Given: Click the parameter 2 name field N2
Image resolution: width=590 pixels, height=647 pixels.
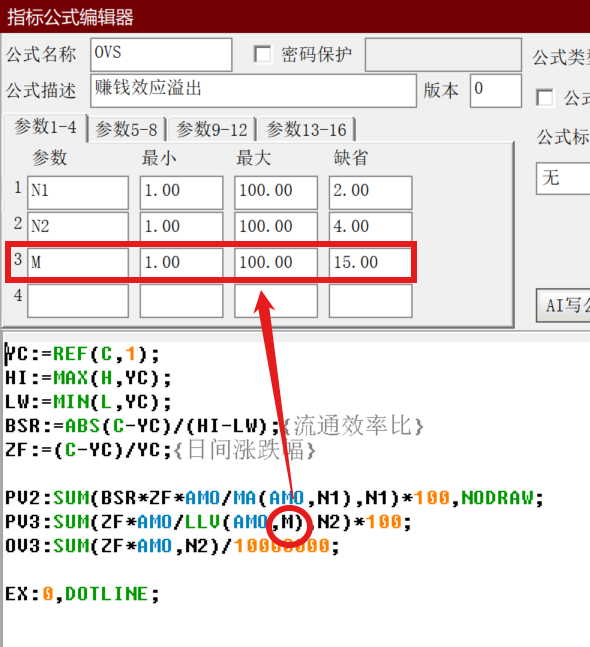Looking at the screenshot, I should [78, 227].
